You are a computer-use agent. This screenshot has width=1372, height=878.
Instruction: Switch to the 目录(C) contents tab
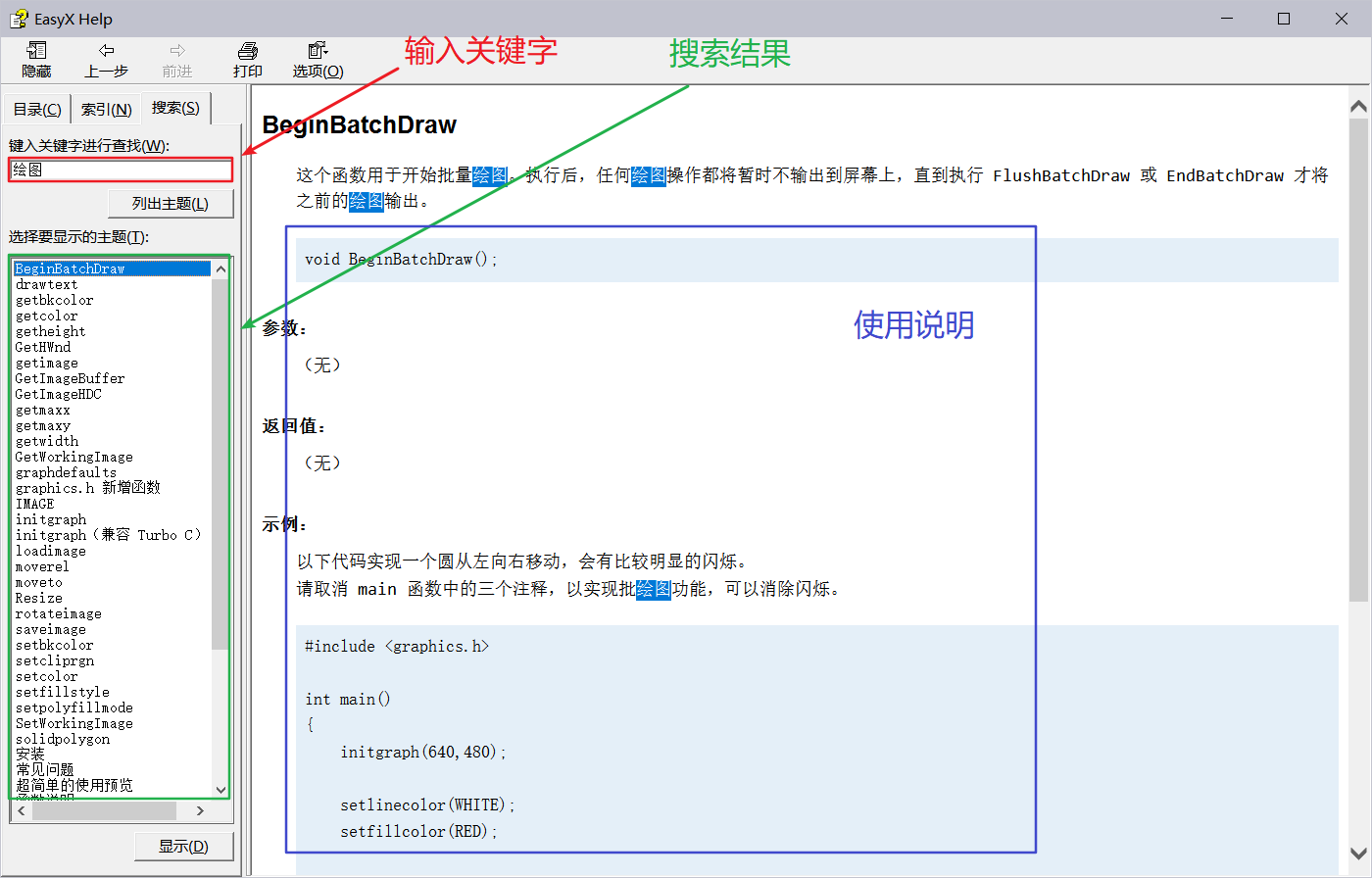click(37, 109)
